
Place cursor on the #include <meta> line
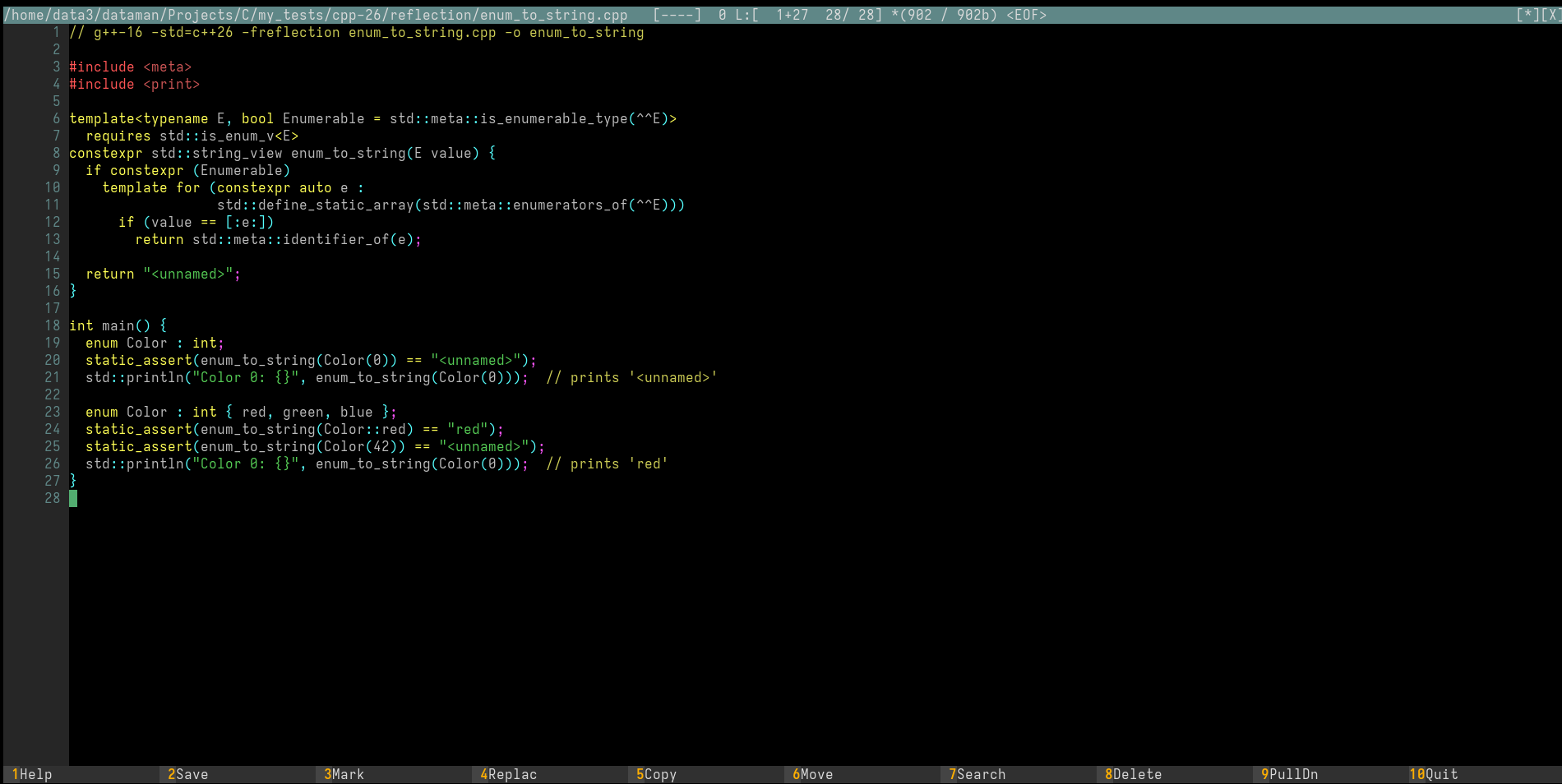(x=130, y=67)
